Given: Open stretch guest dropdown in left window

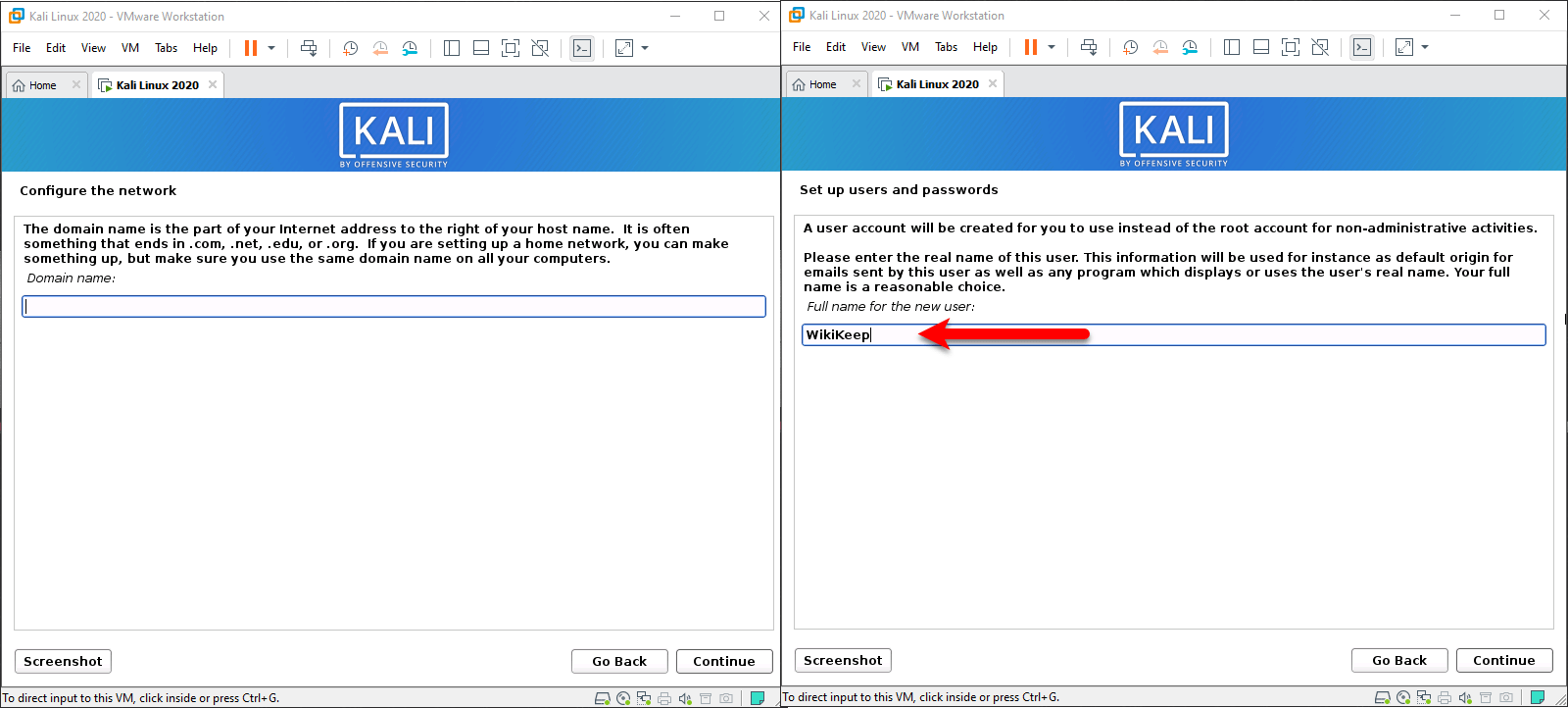Looking at the screenshot, I should point(645,48).
